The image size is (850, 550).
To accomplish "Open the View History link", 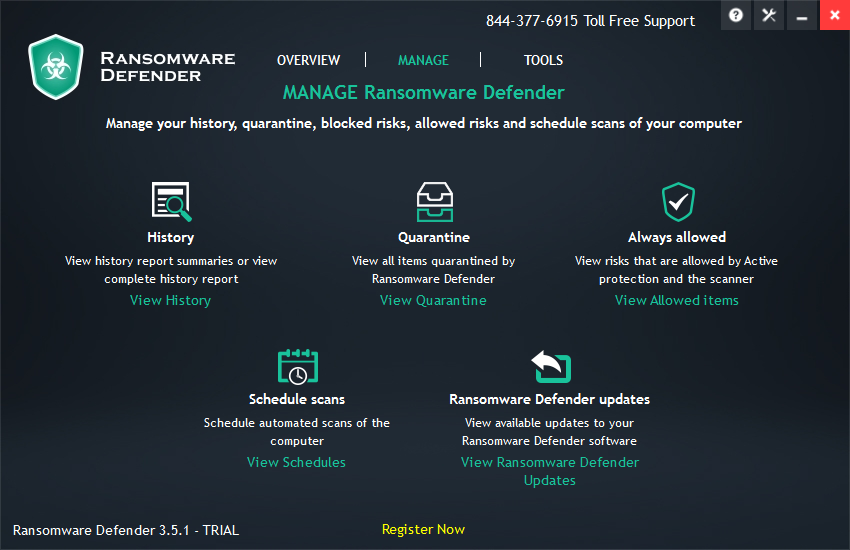I will point(170,300).
